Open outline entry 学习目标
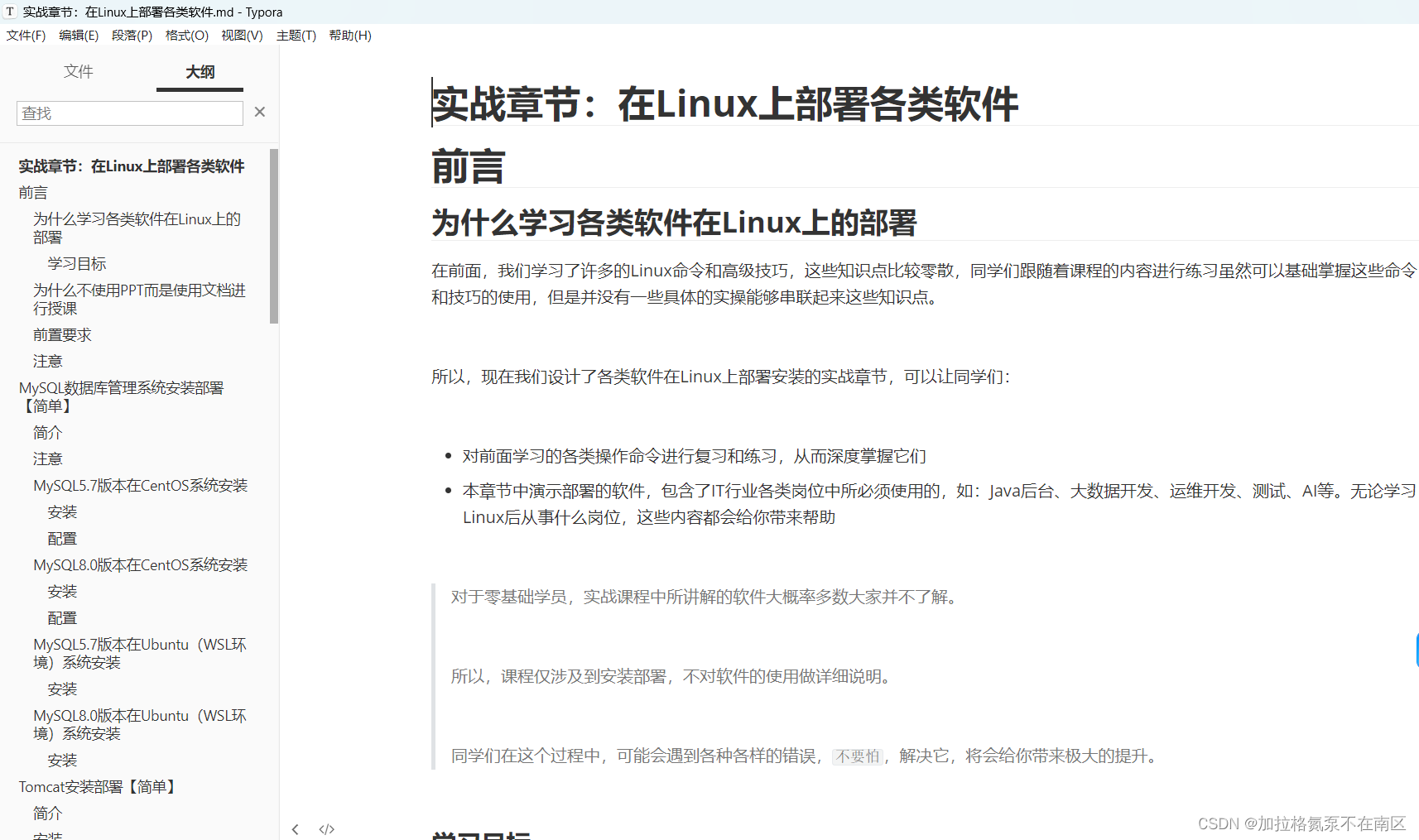 click(x=77, y=264)
